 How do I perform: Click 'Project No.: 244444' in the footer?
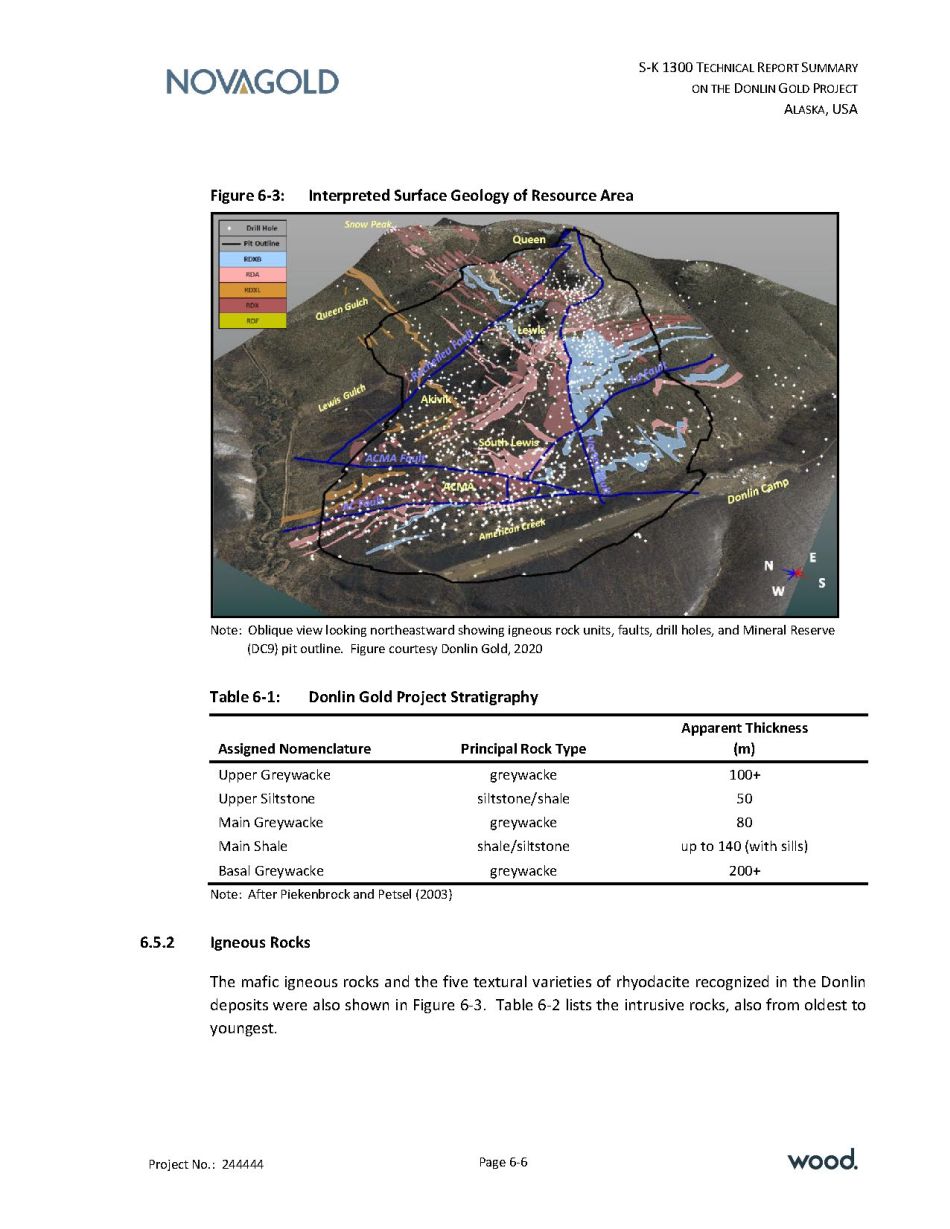click(x=206, y=1164)
